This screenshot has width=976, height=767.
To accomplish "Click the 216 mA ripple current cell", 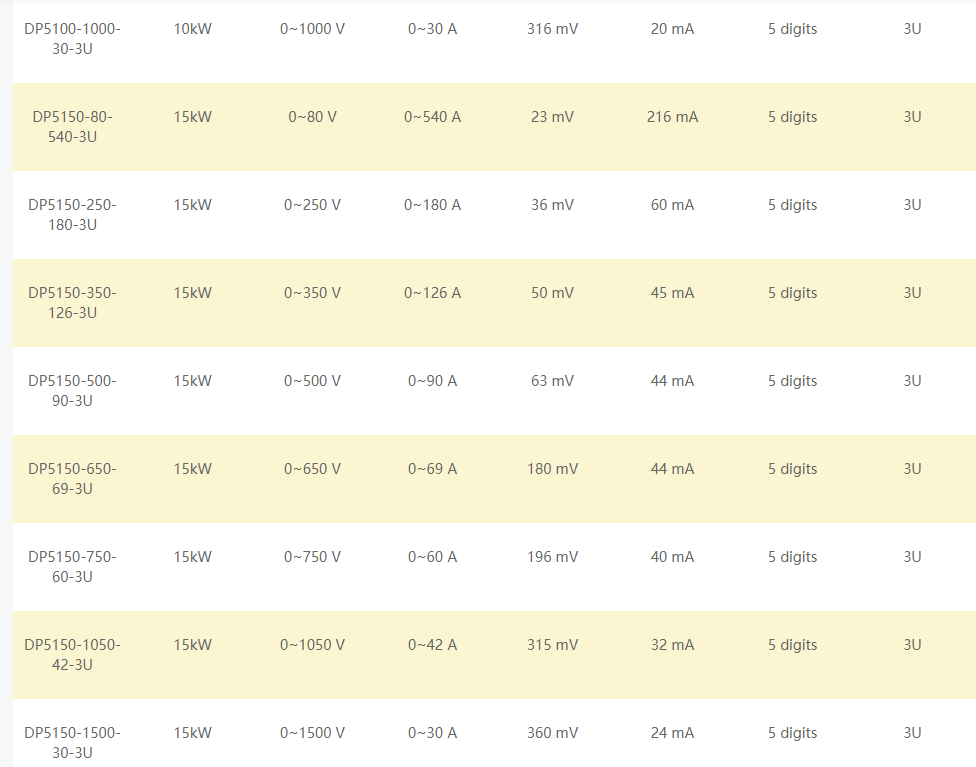I will pos(672,117).
